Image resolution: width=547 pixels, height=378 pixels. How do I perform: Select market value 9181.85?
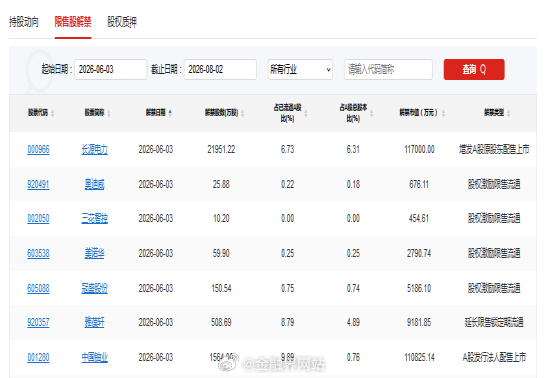[x=419, y=323]
